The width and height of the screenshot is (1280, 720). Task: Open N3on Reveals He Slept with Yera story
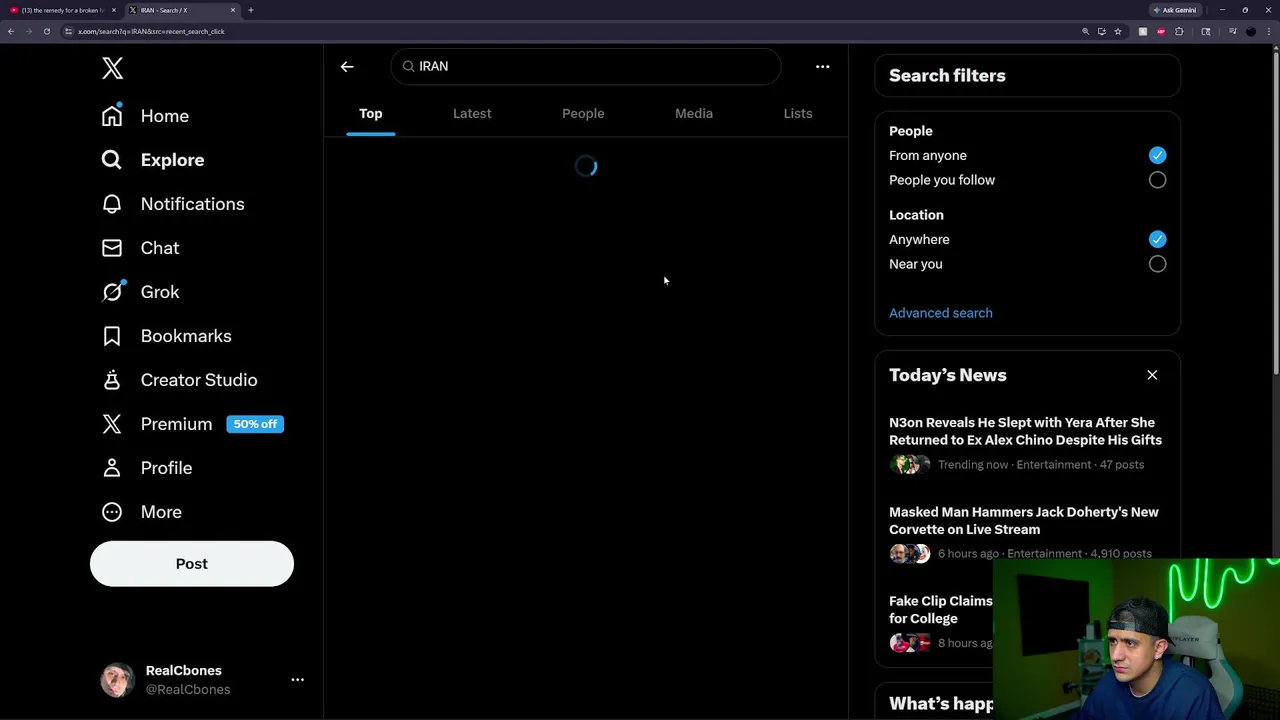tap(1025, 431)
